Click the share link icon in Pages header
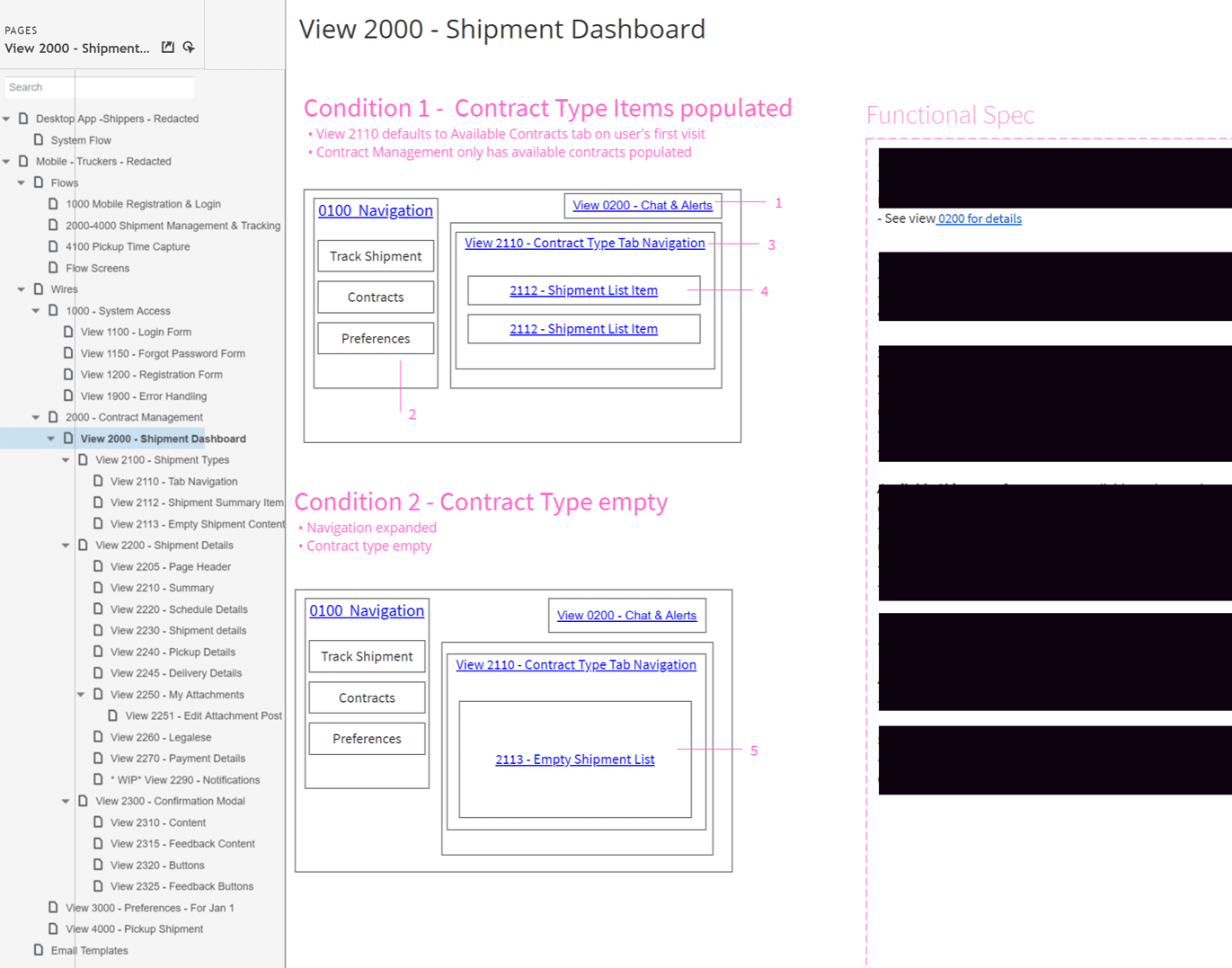 tap(189, 47)
